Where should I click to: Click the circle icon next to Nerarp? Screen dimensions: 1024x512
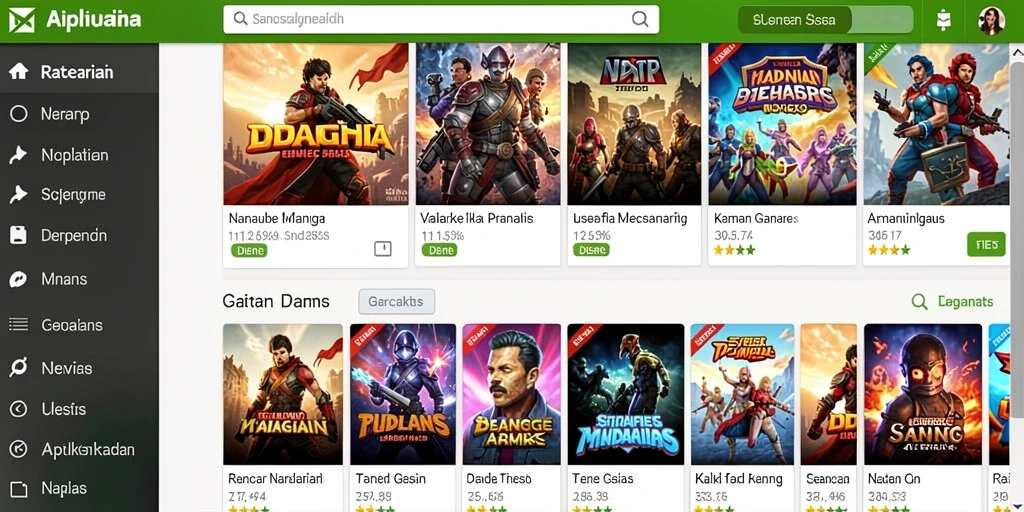tap(18, 114)
